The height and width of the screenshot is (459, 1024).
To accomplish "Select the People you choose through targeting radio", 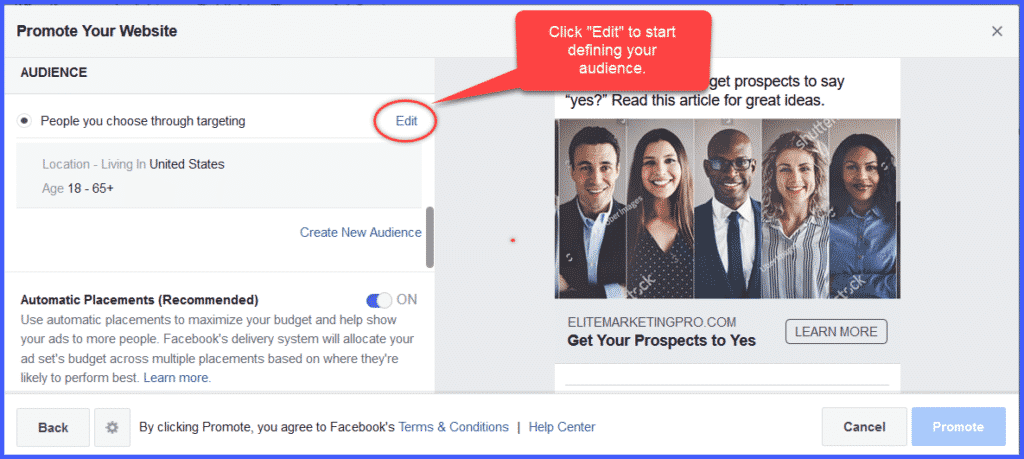I will point(24,121).
